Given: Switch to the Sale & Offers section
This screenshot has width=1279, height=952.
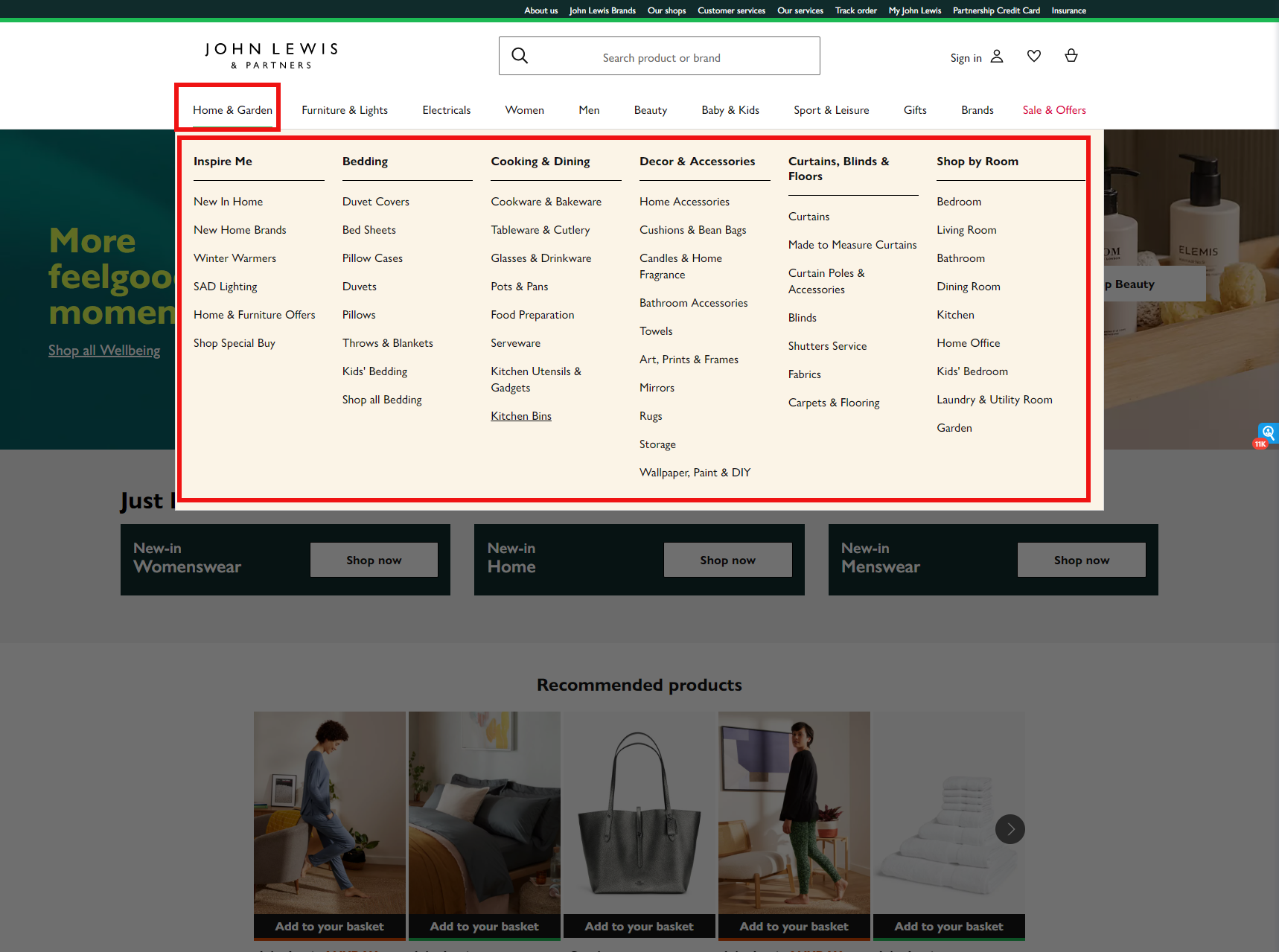Looking at the screenshot, I should coord(1053,109).
